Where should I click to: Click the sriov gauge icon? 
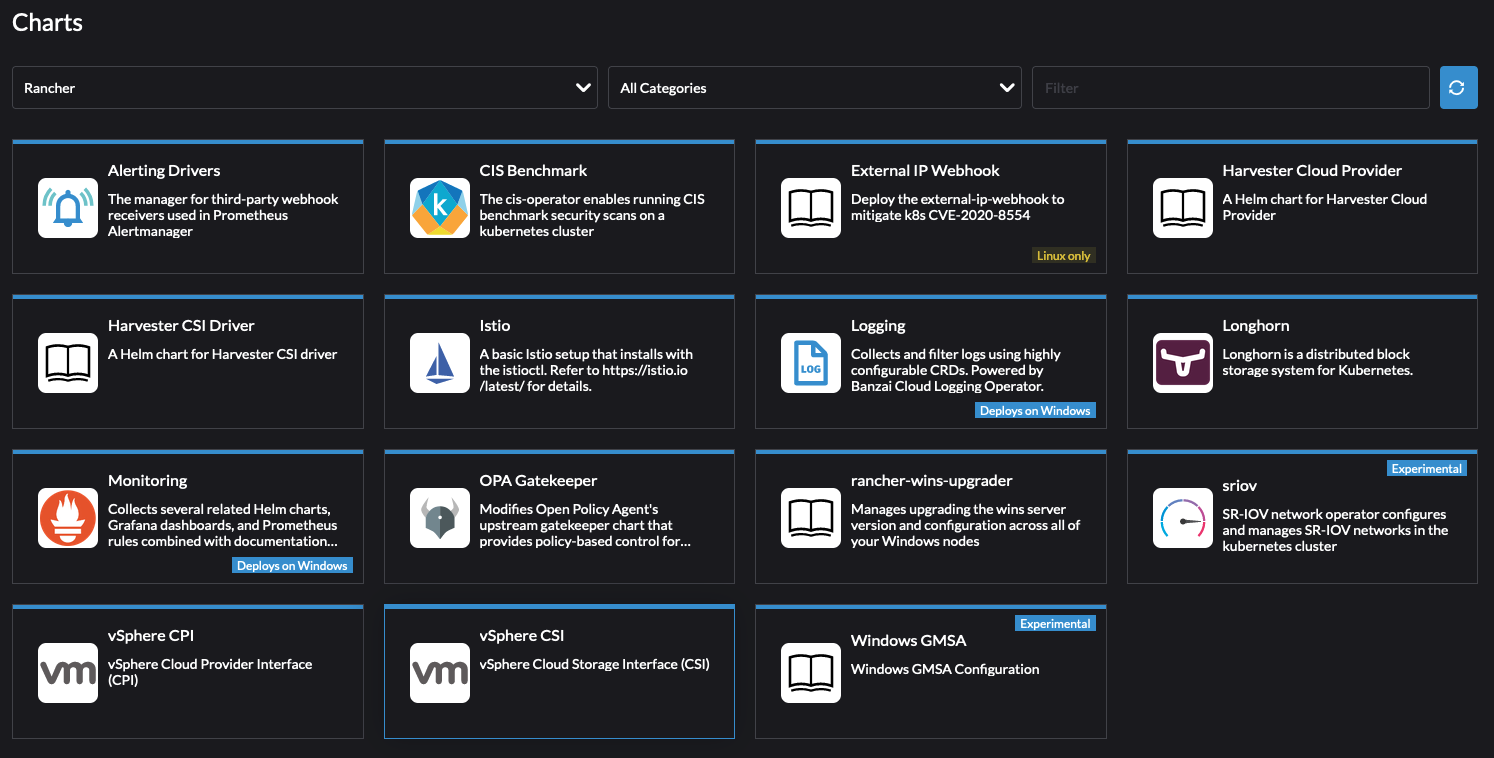coord(1182,517)
